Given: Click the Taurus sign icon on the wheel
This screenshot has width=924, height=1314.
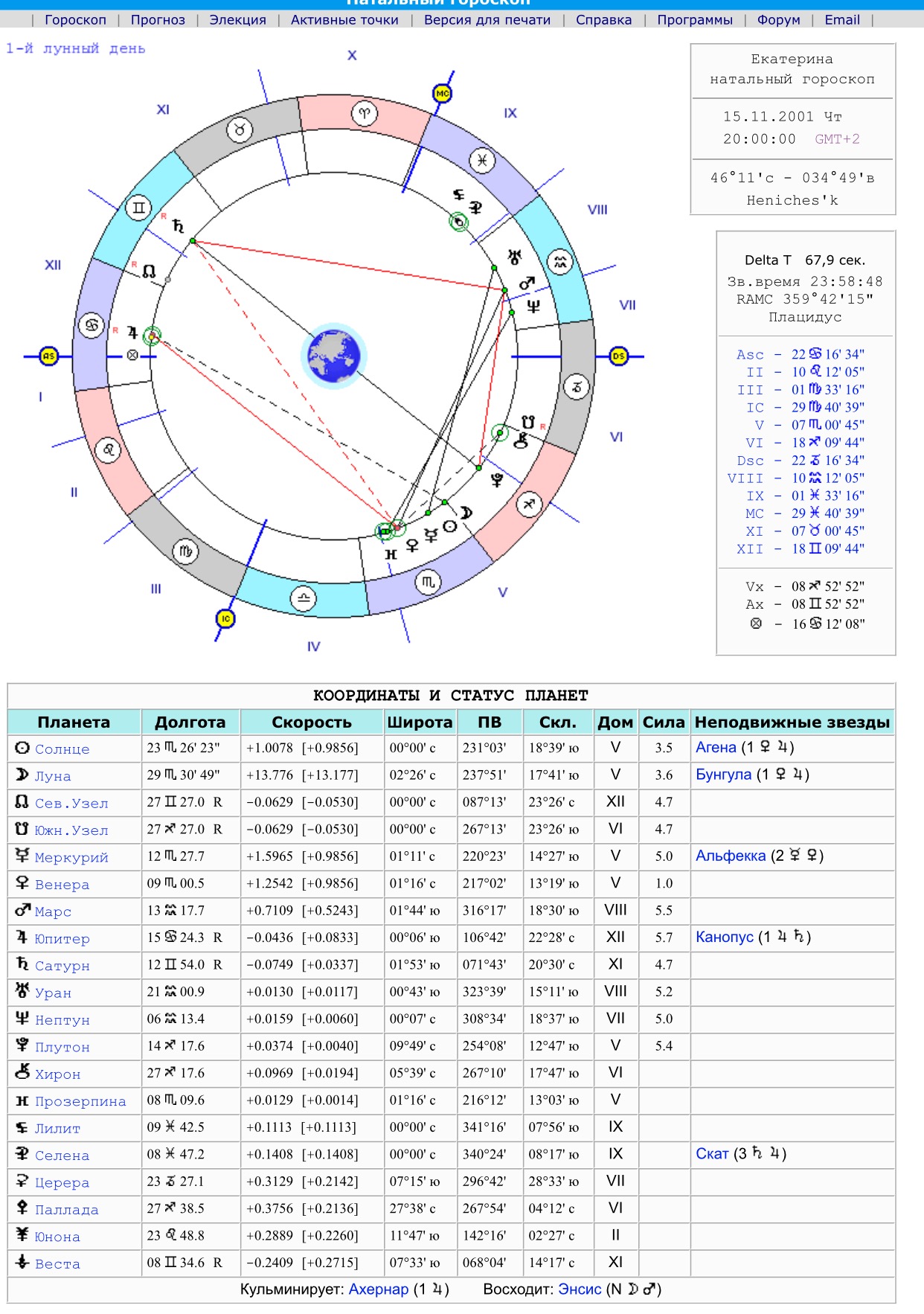Looking at the screenshot, I should pos(240,130).
